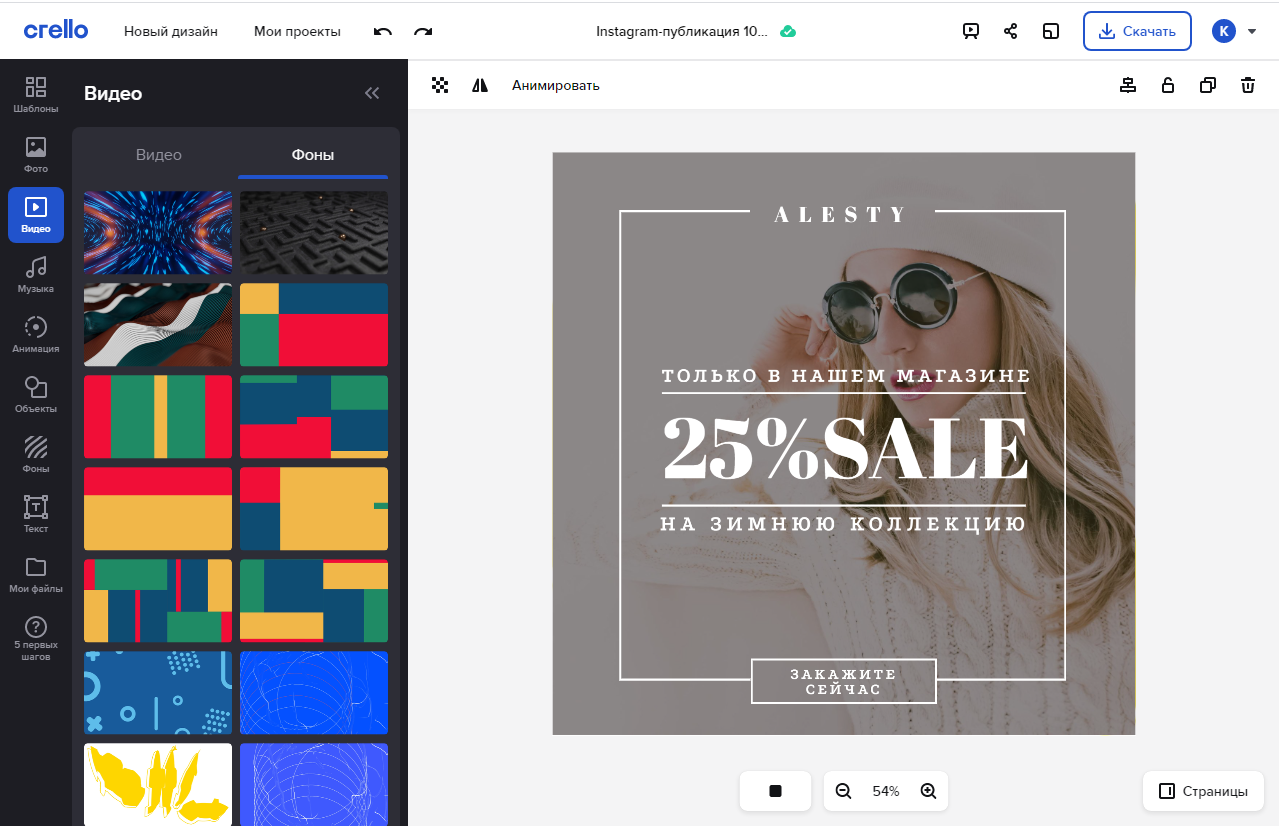Open the Анимация sidebar section
The width and height of the screenshot is (1279, 826).
36,334
